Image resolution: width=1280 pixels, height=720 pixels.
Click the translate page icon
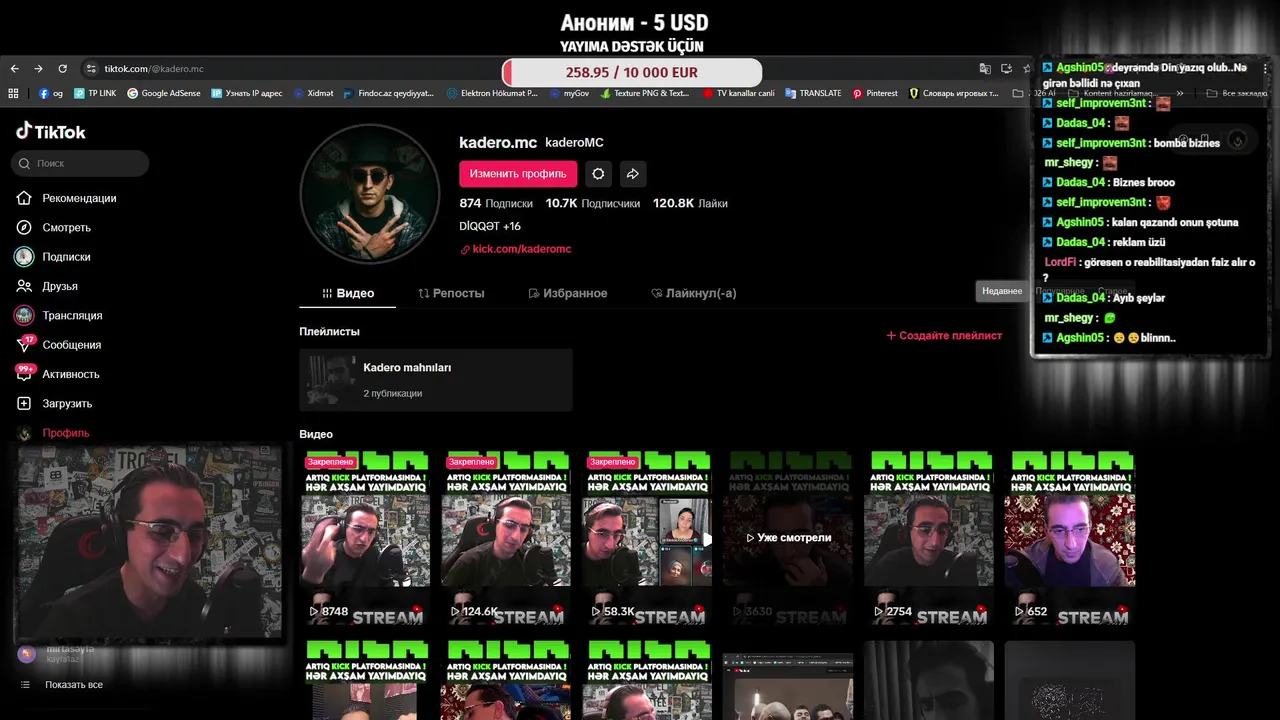click(x=985, y=69)
